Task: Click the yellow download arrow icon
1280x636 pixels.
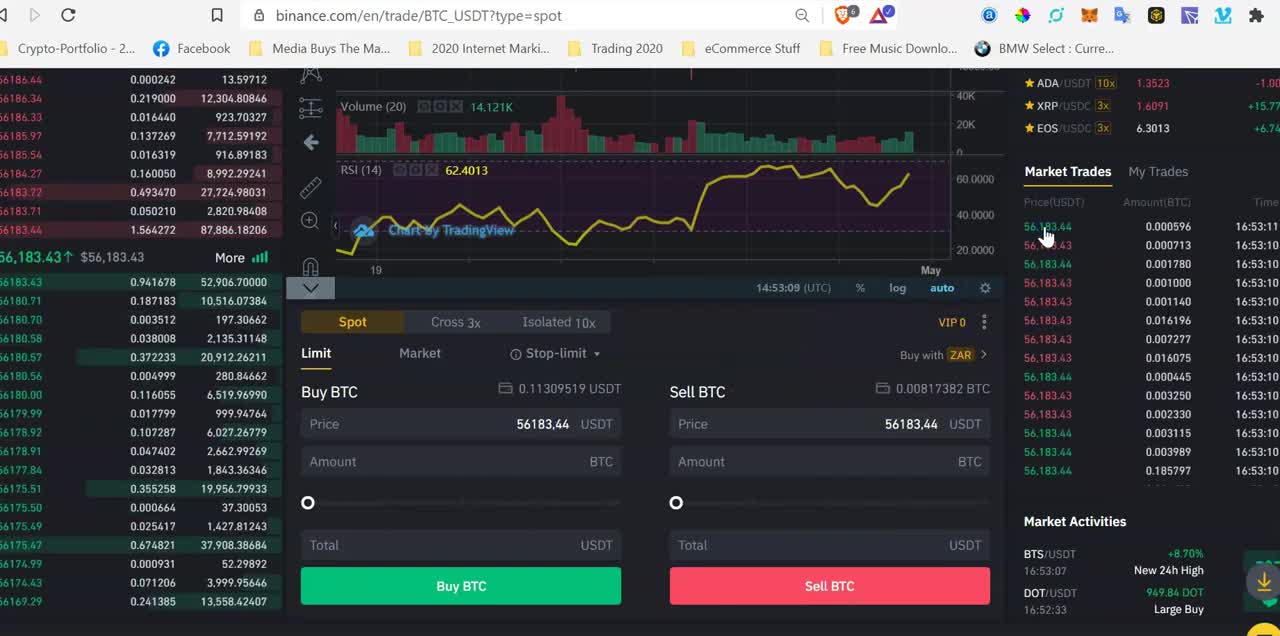Action: [1264, 581]
